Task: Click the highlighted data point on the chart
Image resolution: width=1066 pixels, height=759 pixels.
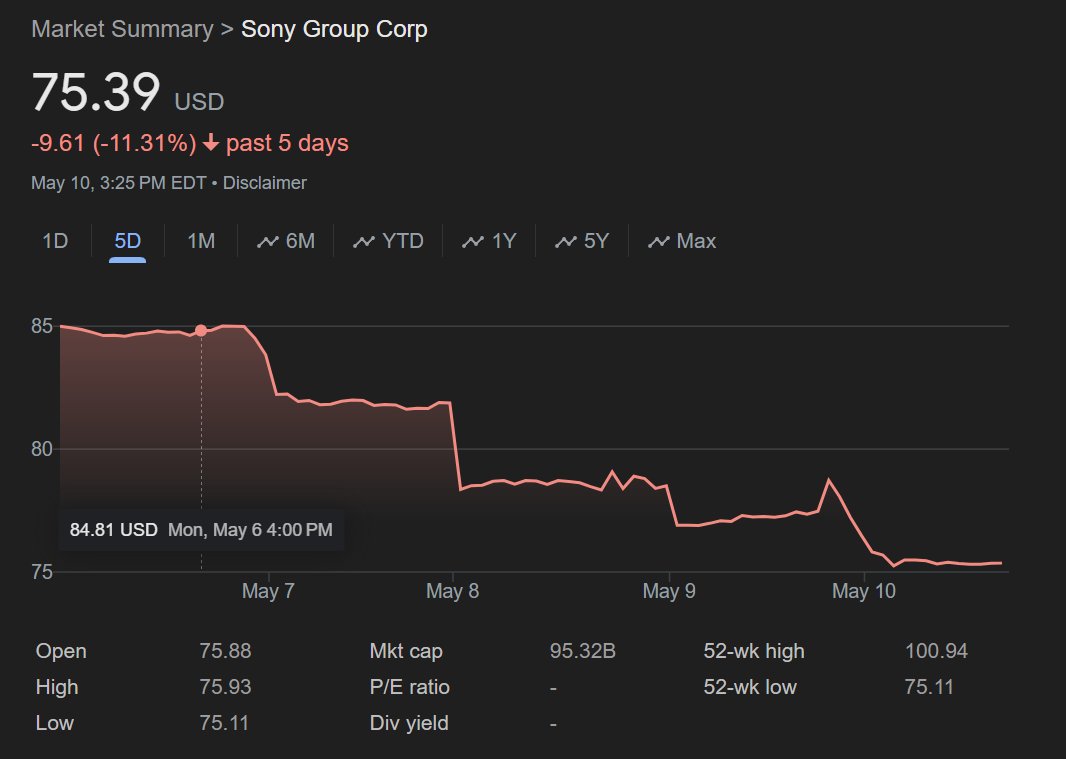Action: (x=201, y=331)
